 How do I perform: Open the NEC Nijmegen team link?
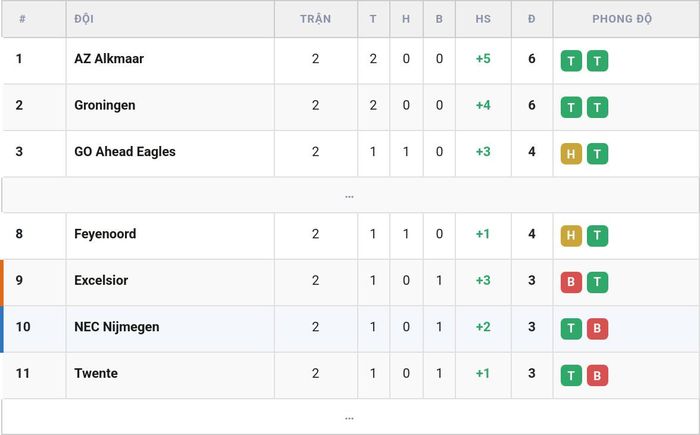(117, 327)
